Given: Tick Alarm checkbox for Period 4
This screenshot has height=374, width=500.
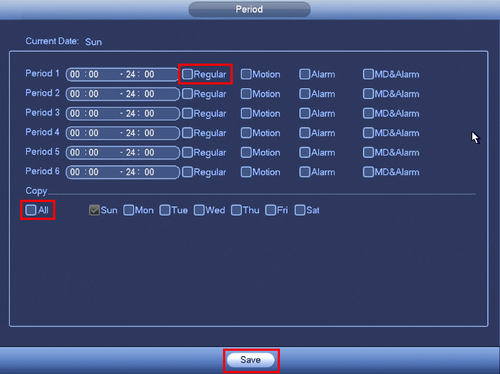Looking at the screenshot, I should tap(305, 133).
